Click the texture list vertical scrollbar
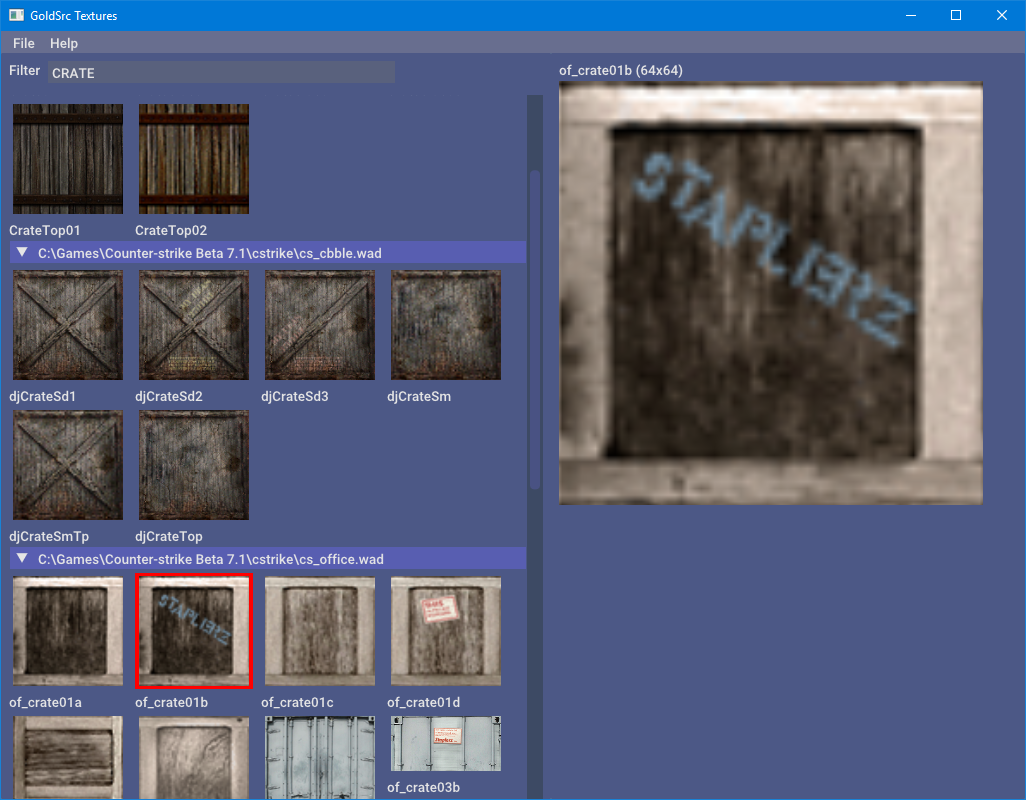Viewport: 1026px width, 800px height. 535,330
